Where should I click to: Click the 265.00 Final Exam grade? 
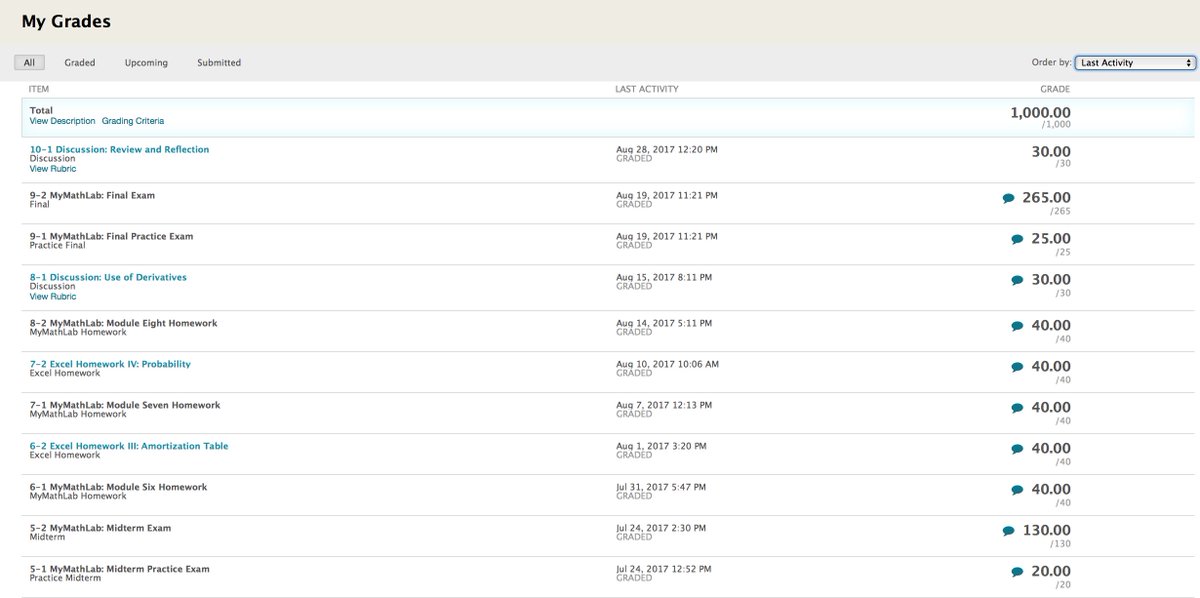point(1046,198)
